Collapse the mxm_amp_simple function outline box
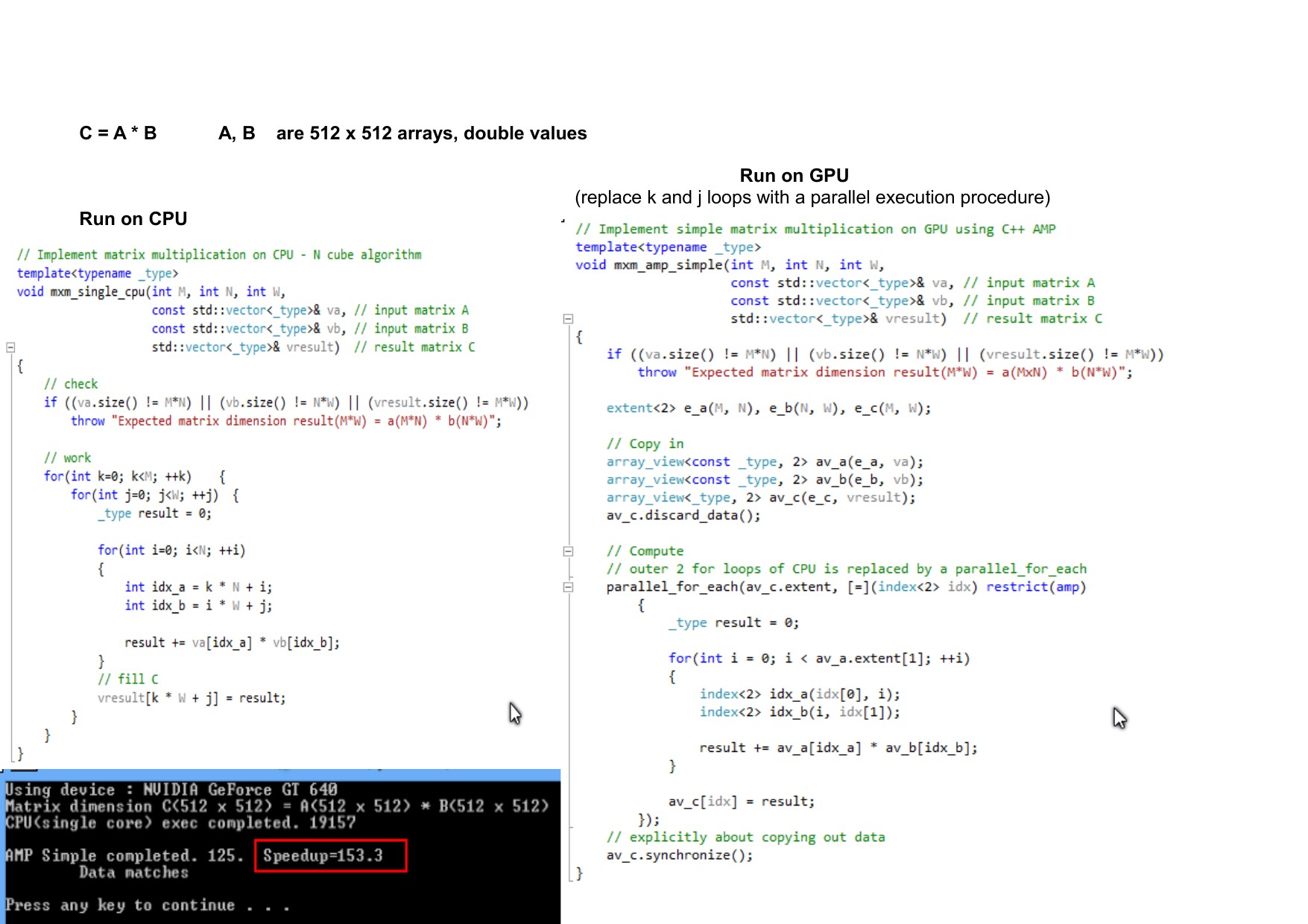 coord(568,319)
